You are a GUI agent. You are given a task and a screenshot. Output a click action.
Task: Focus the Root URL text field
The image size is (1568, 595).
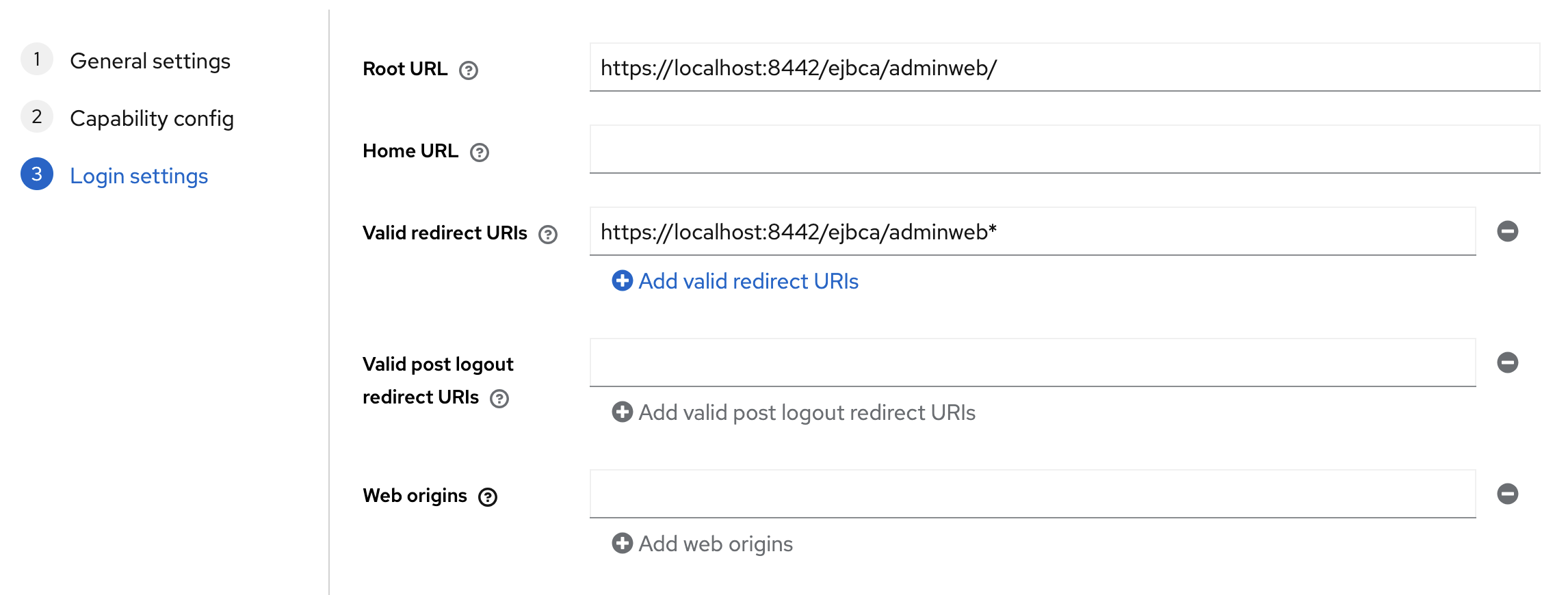(x=1064, y=68)
